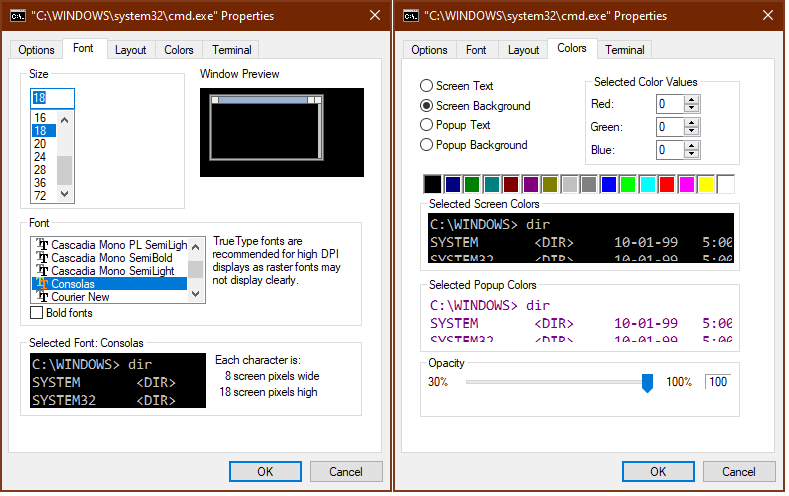Pick the olive color swatch
This screenshot has height=496, width=789.
tap(550, 185)
